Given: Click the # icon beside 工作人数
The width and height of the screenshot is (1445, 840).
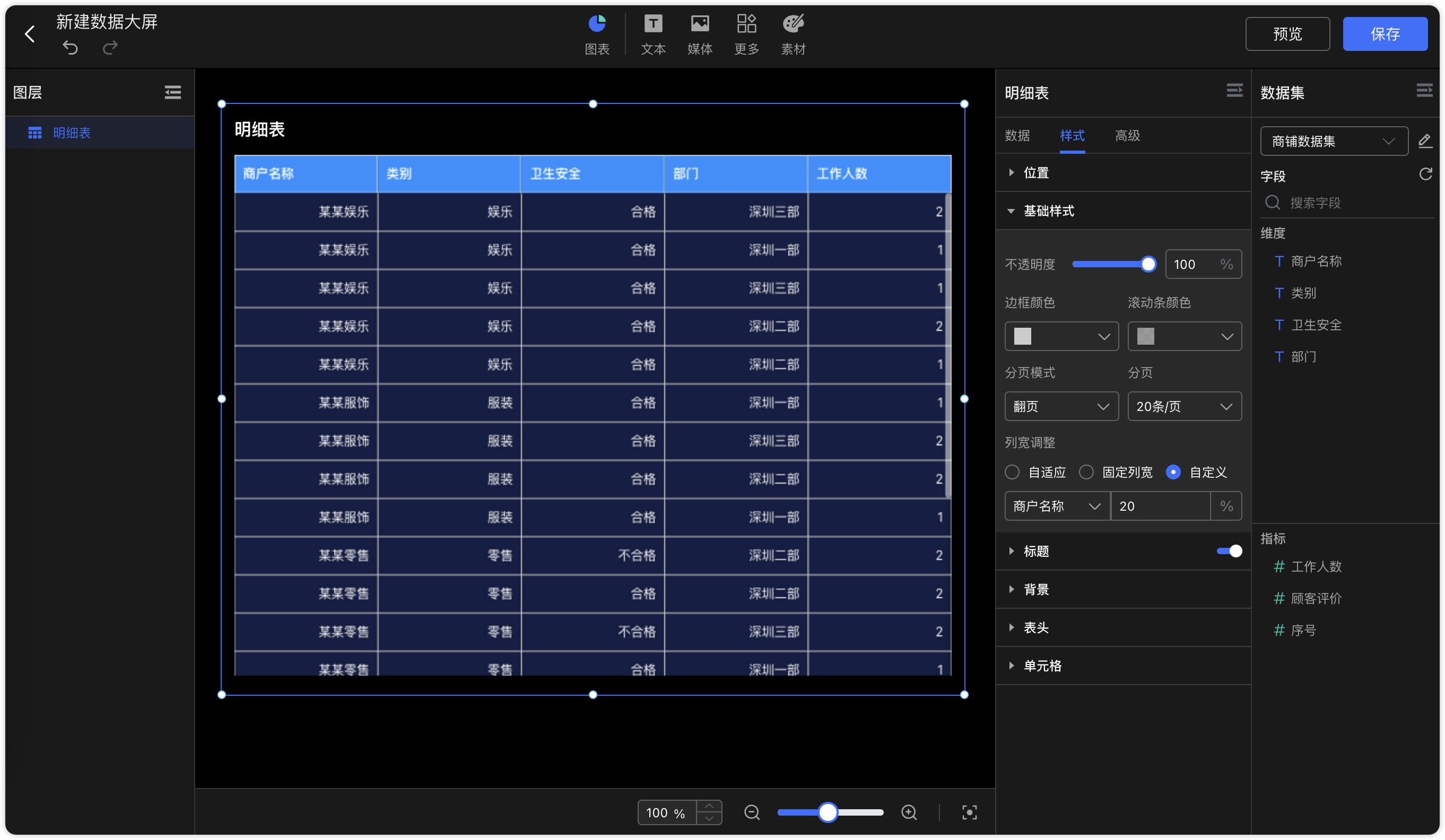Looking at the screenshot, I should 1279,566.
